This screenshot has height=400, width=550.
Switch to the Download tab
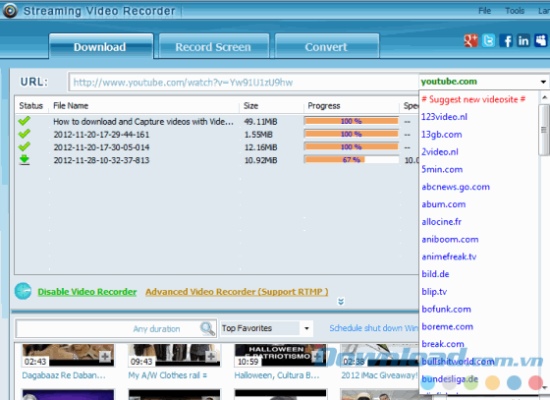(101, 47)
